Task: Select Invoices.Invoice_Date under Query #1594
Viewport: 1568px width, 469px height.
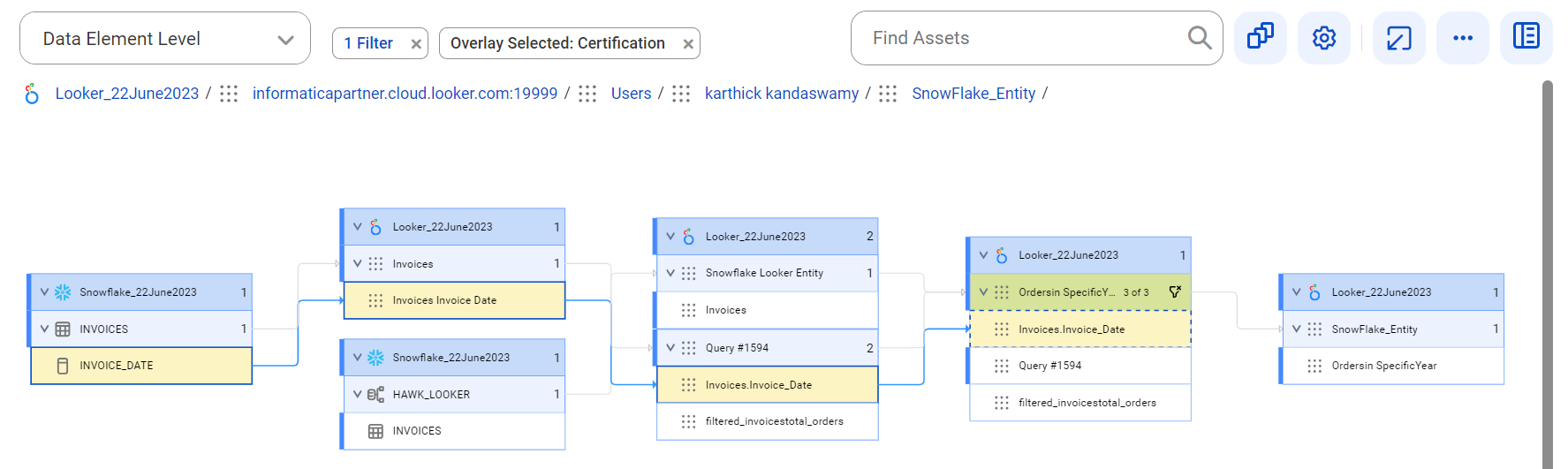Action: [x=767, y=385]
